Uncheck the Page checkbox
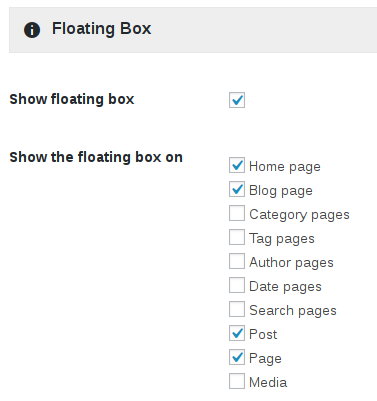377x401 pixels. point(237,357)
